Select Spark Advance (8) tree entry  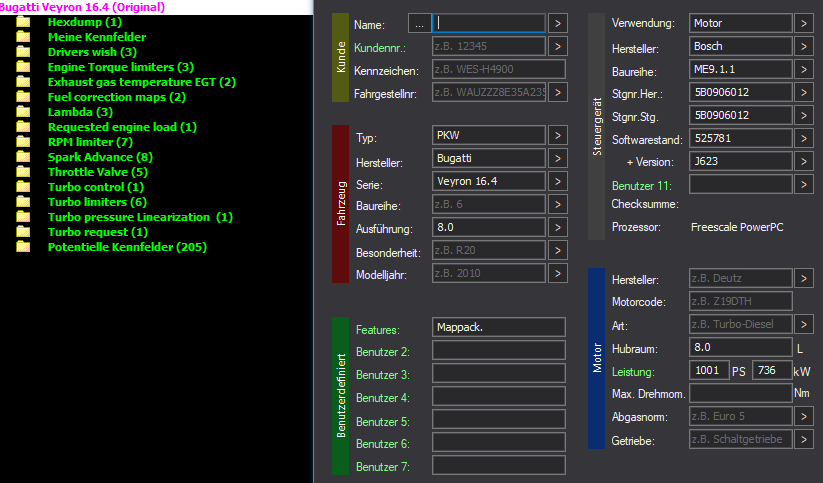pyautogui.click(x=100, y=157)
